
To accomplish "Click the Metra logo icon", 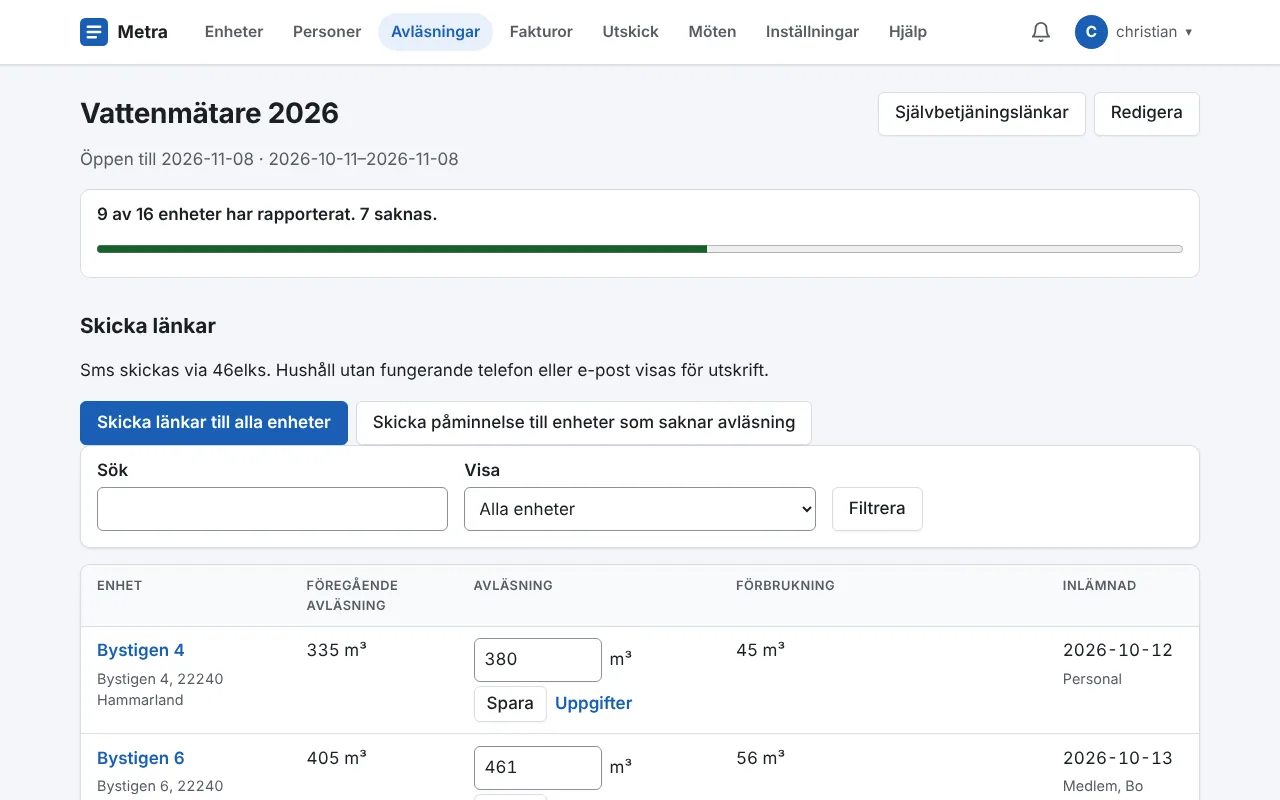I will pyautogui.click(x=94, y=32).
